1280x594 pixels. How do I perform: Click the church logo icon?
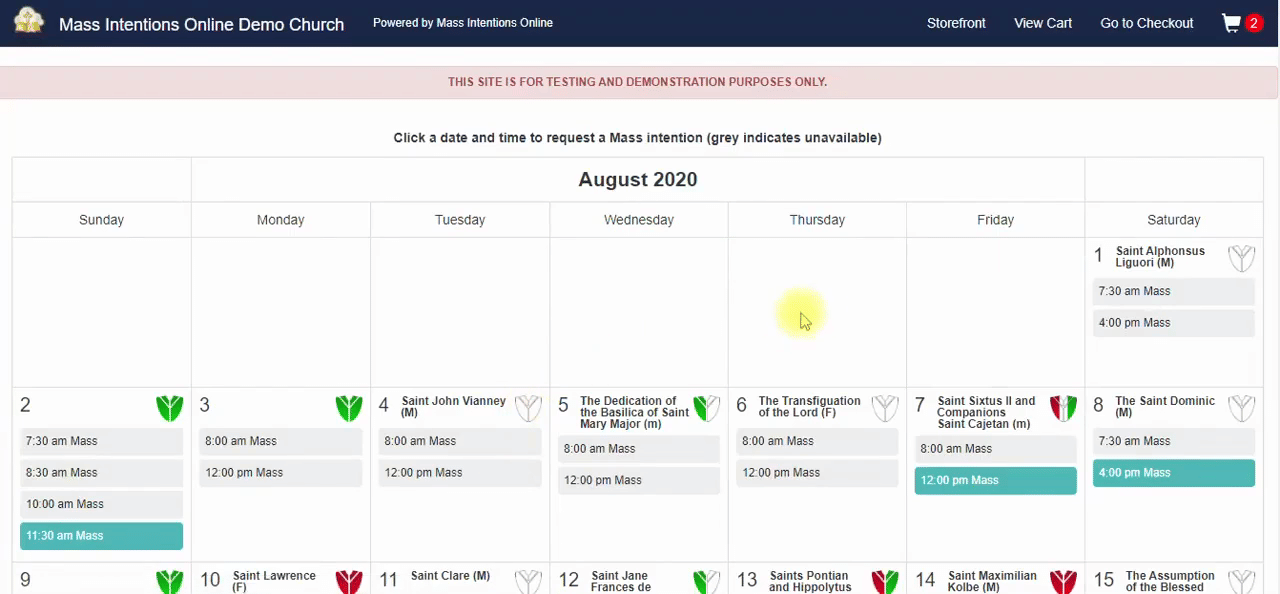(29, 21)
